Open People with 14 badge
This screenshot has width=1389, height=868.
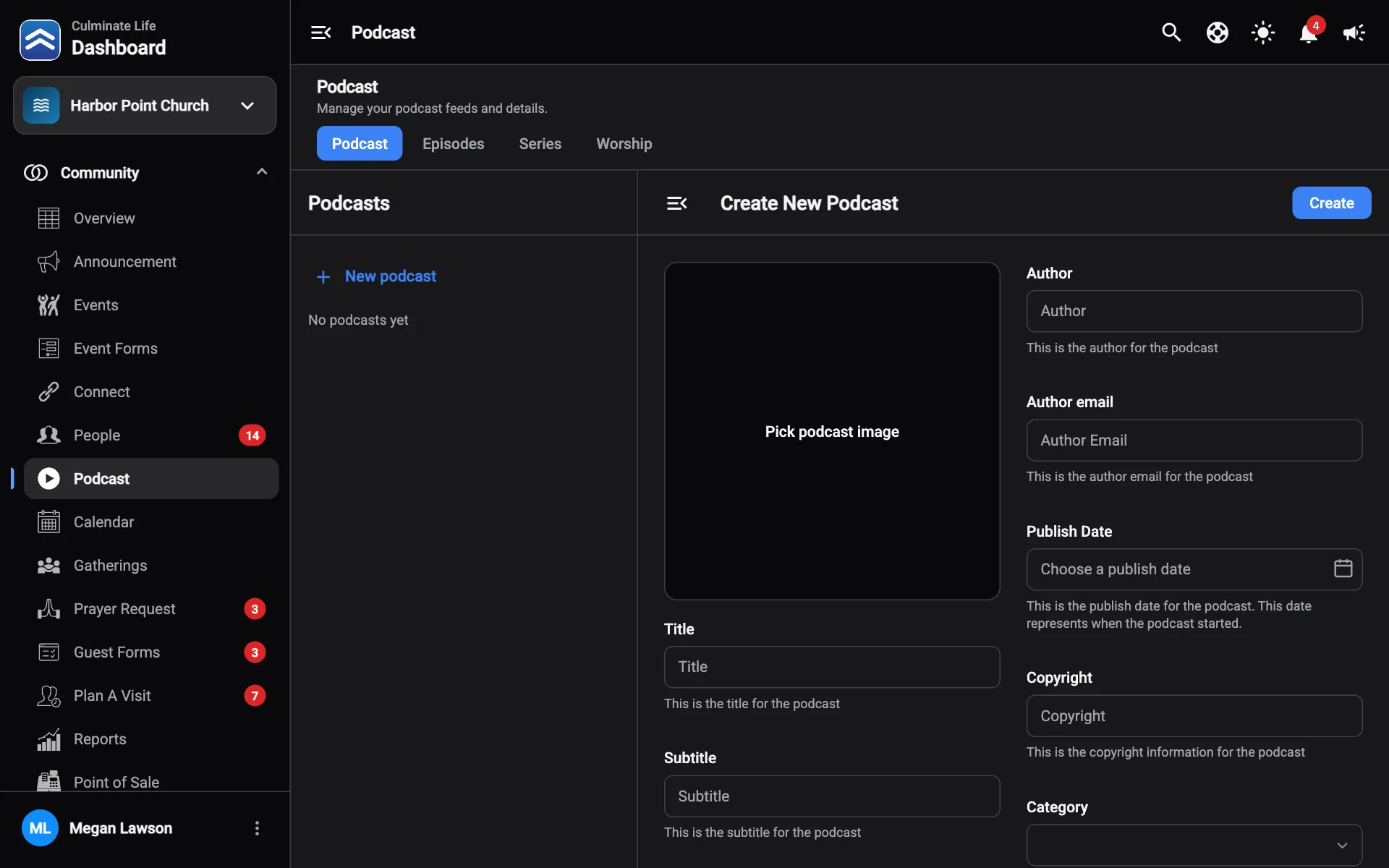151,435
